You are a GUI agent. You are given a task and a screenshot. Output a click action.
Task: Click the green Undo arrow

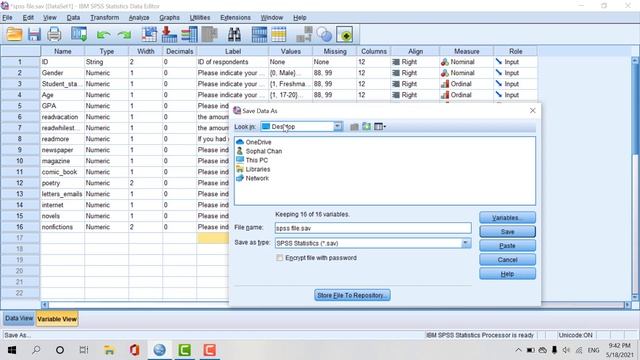click(x=103, y=35)
